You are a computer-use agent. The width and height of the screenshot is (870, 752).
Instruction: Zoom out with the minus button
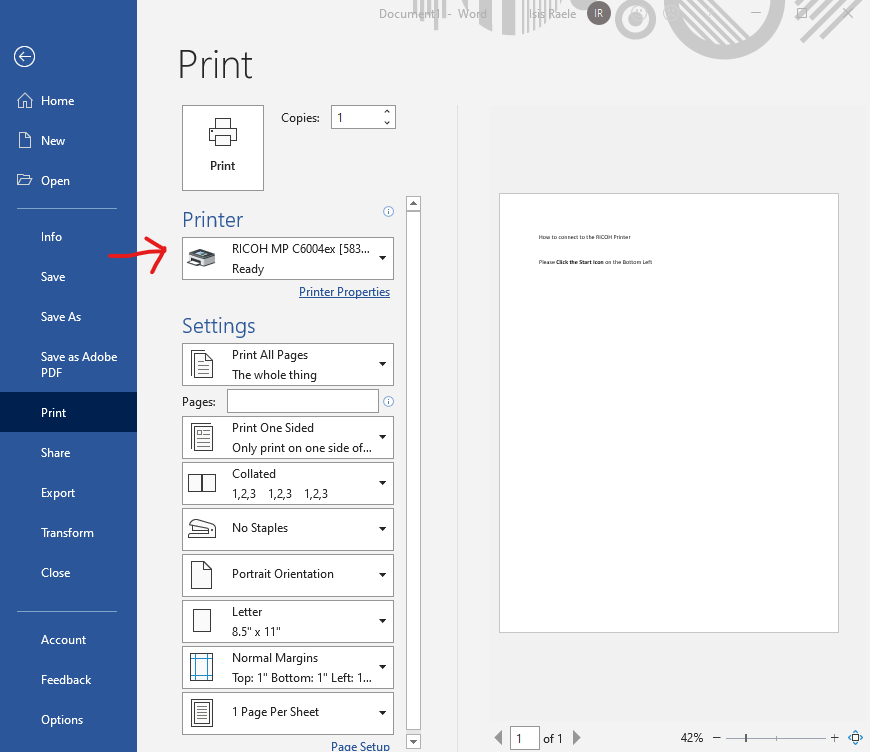pos(716,738)
